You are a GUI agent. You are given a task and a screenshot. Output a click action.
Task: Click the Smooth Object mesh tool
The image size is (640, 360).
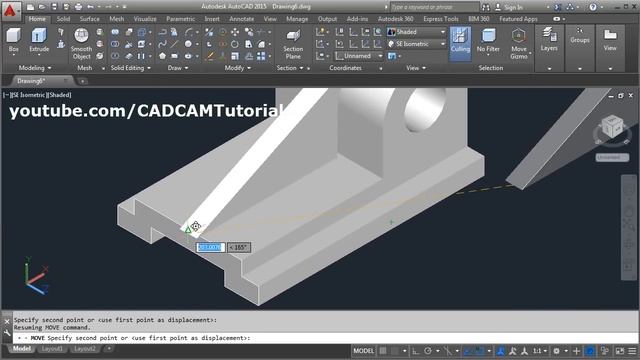click(x=81, y=44)
